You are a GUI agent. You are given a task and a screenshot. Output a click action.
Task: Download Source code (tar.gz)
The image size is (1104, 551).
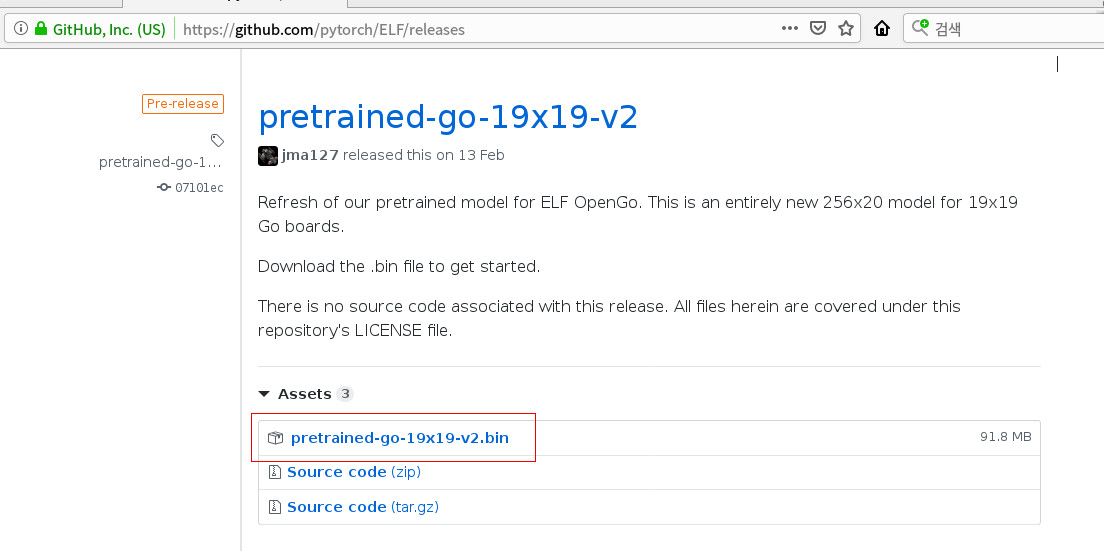(x=363, y=507)
